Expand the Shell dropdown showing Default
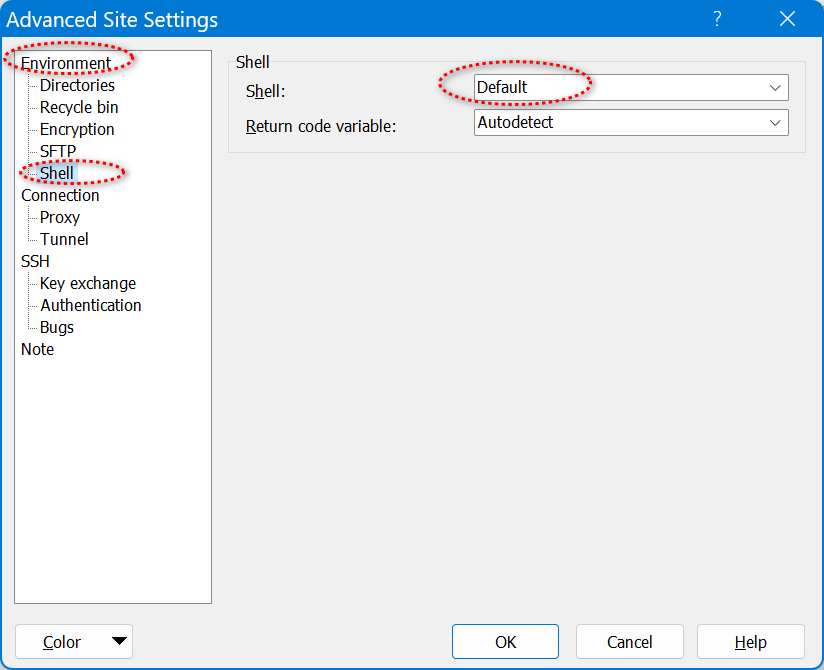The height and width of the screenshot is (670, 824). coord(631,88)
